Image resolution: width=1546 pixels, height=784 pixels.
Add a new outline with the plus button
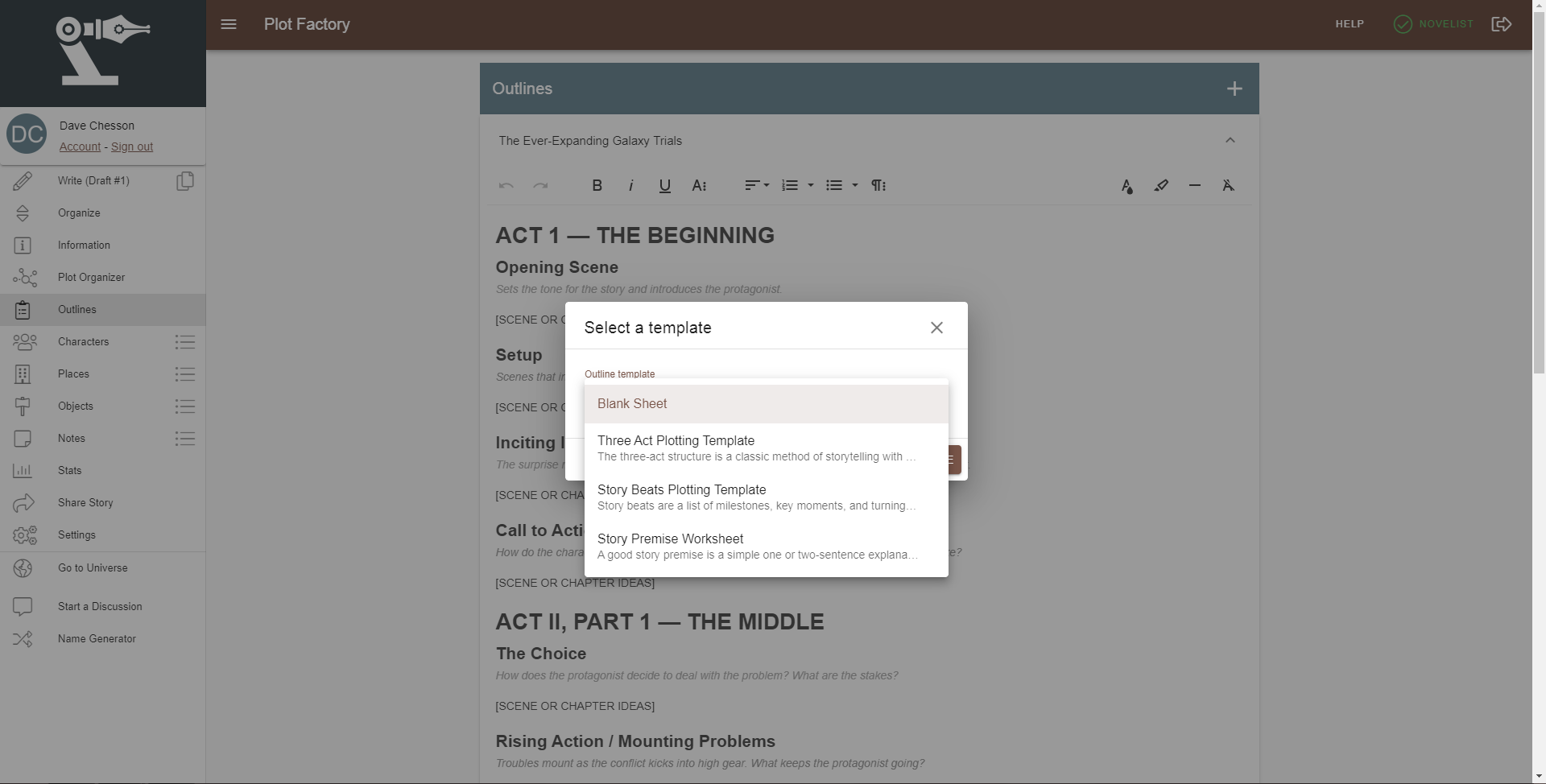tap(1234, 89)
